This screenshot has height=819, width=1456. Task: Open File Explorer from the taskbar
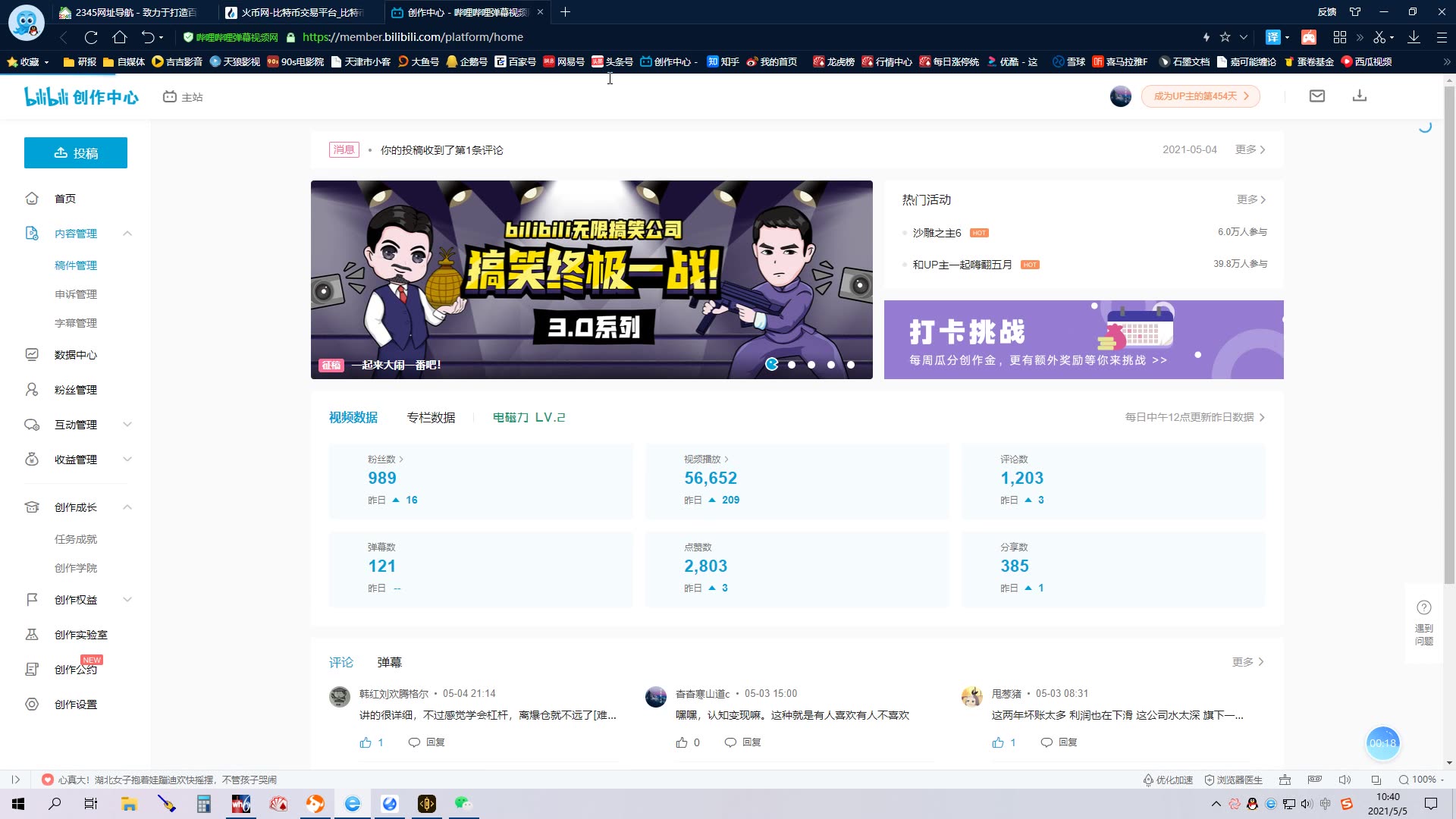tap(129, 804)
